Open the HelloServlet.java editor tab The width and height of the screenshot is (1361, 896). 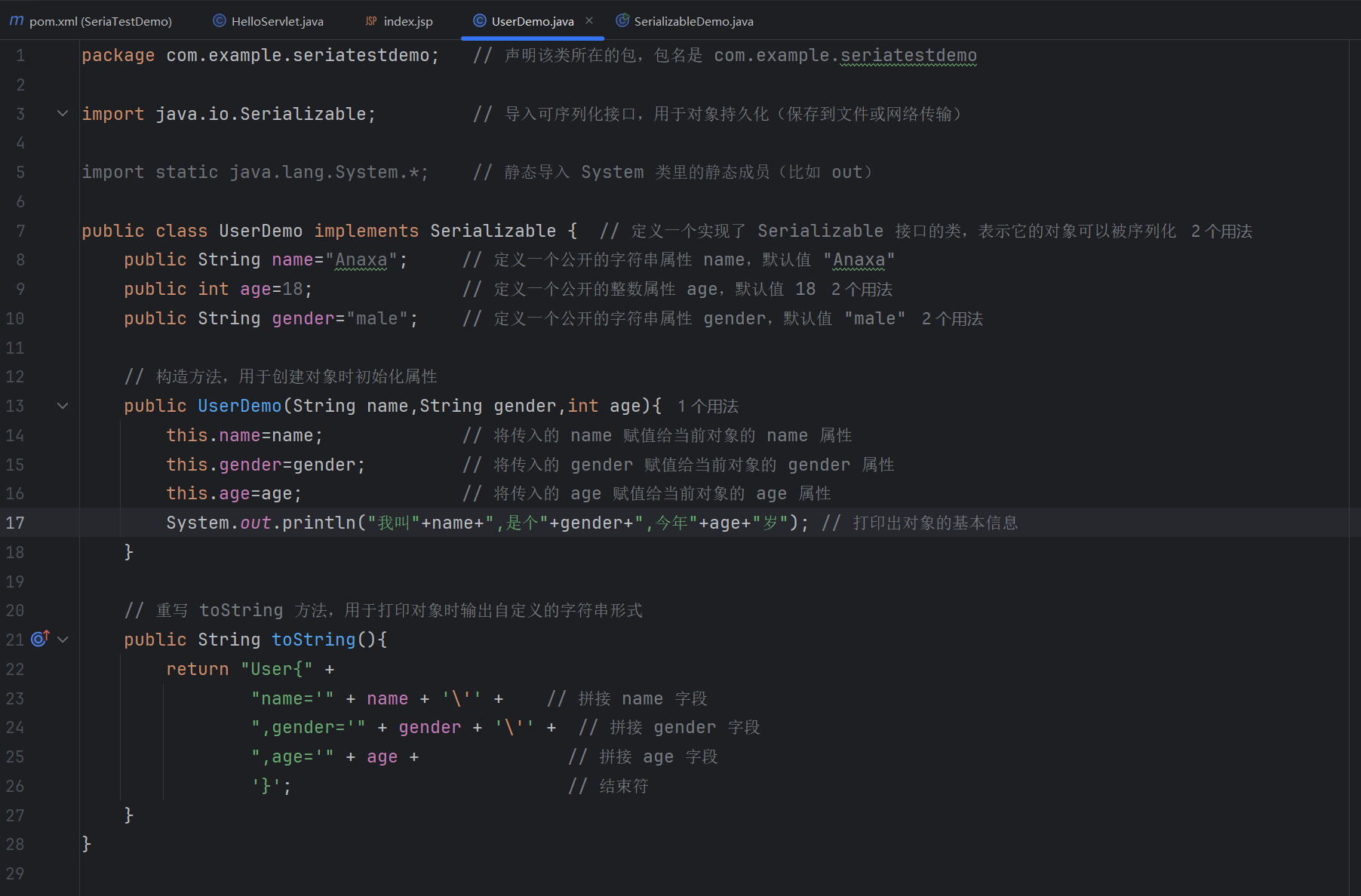click(x=269, y=21)
